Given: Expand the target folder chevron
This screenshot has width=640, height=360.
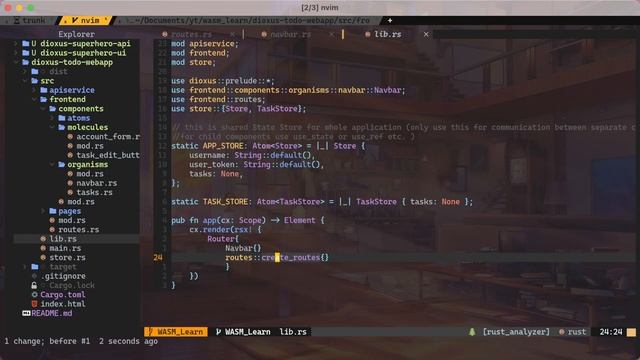Looking at the screenshot, I should [x=25, y=267].
